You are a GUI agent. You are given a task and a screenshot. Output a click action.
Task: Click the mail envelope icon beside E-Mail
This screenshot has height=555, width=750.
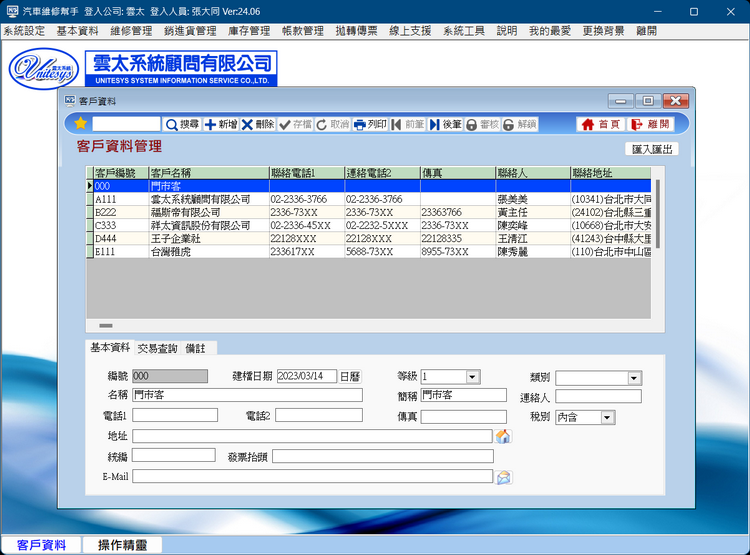tap(503, 477)
